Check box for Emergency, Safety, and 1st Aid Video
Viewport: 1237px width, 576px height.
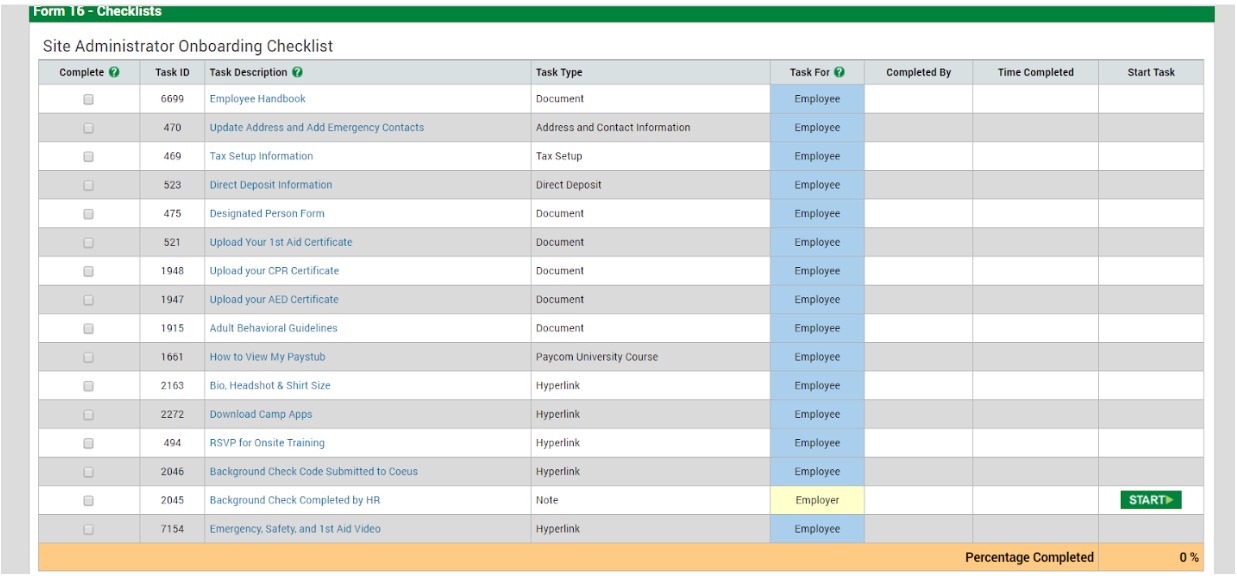[89, 528]
